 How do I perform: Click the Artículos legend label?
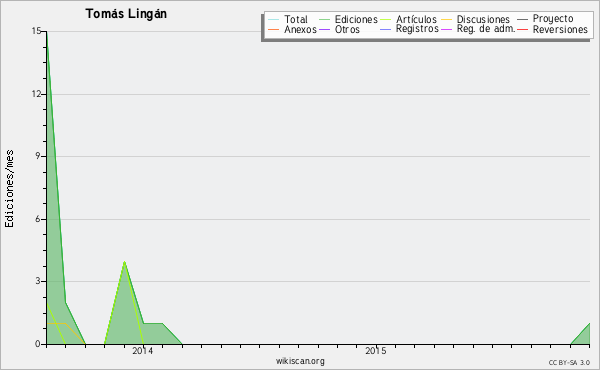tap(416, 19)
